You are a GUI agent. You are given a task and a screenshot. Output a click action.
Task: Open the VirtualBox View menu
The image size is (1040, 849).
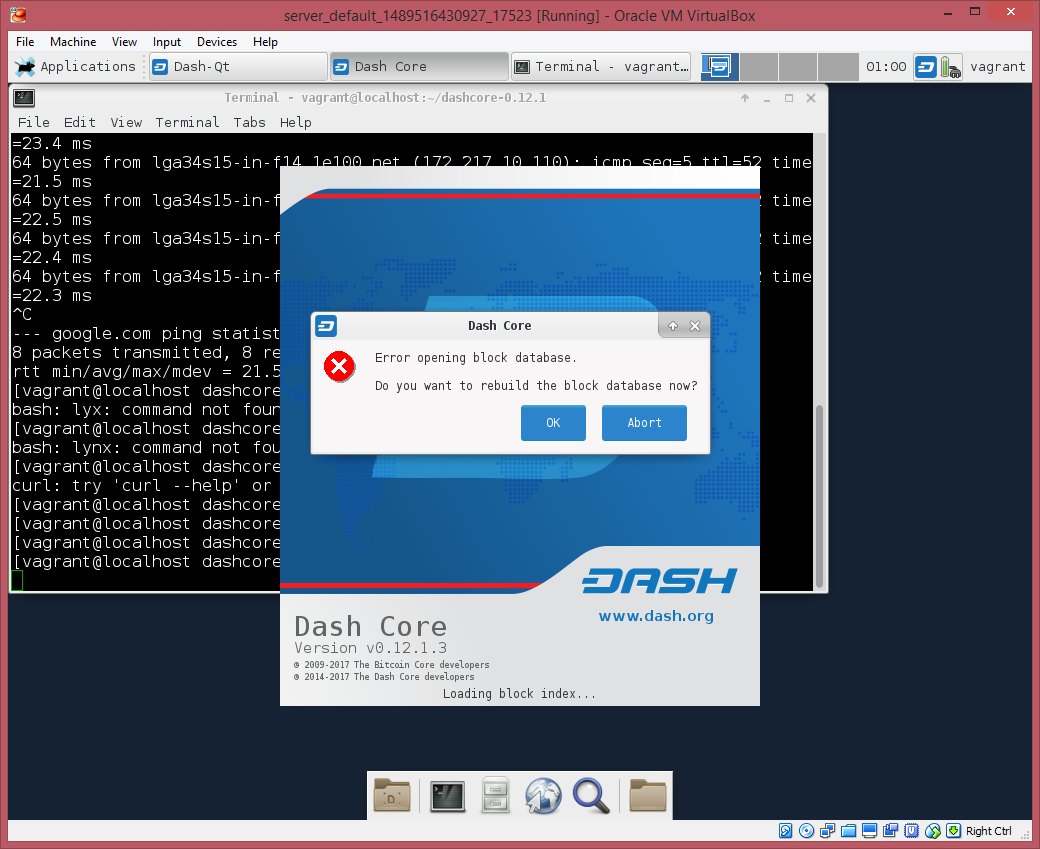coord(124,42)
